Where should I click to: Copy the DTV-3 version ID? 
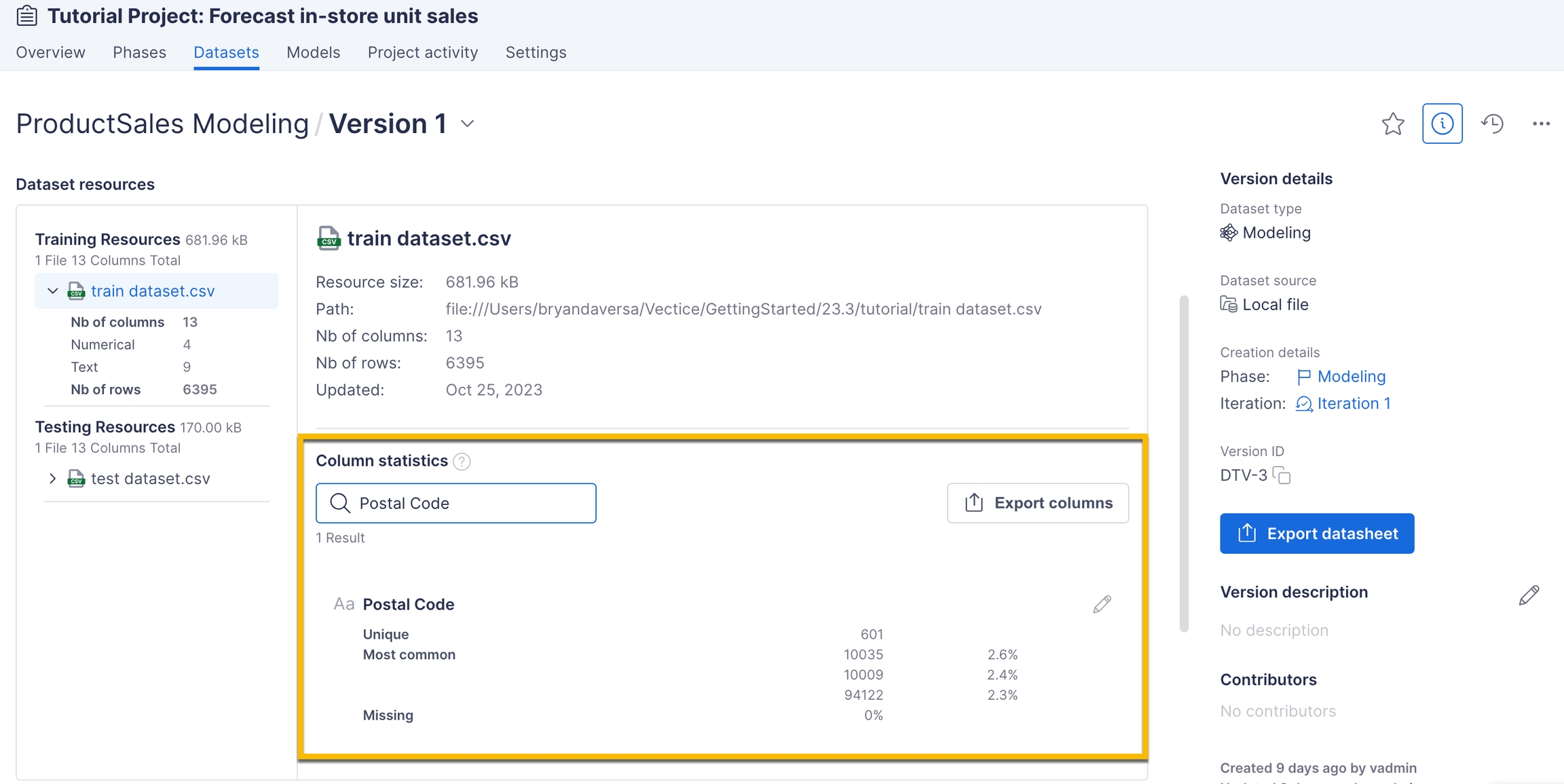(x=1282, y=475)
